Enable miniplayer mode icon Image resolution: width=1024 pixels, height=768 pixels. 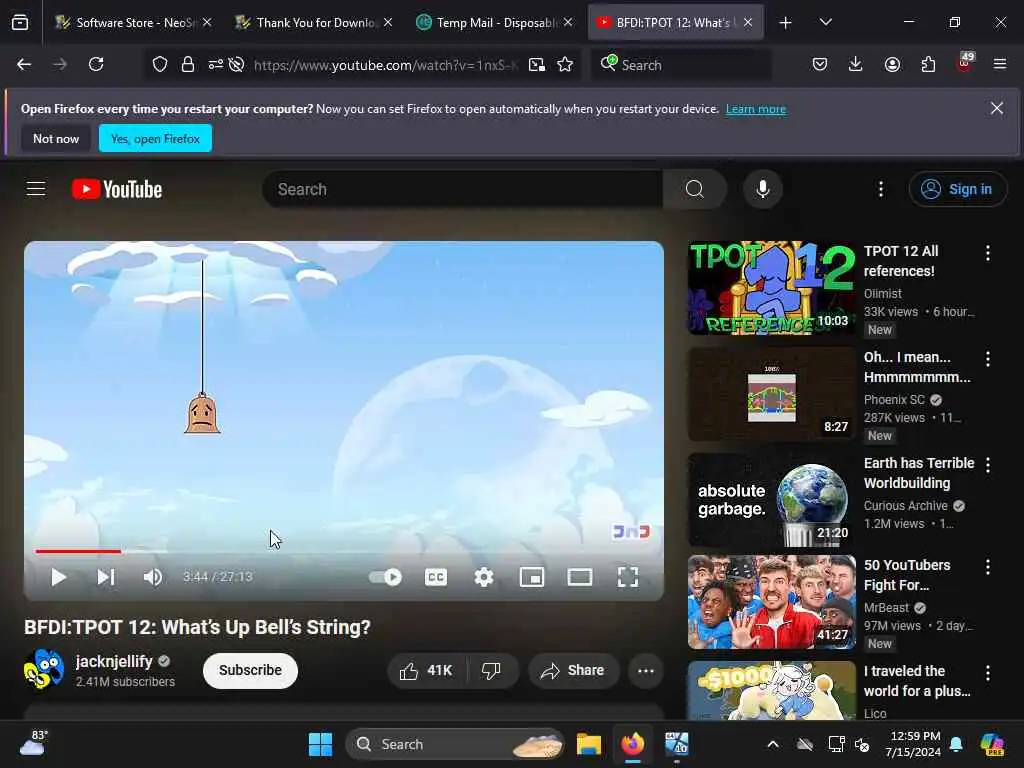(x=532, y=577)
